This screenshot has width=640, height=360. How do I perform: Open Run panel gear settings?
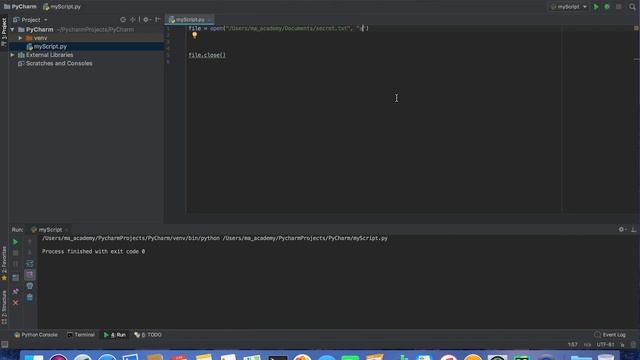coord(622,230)
